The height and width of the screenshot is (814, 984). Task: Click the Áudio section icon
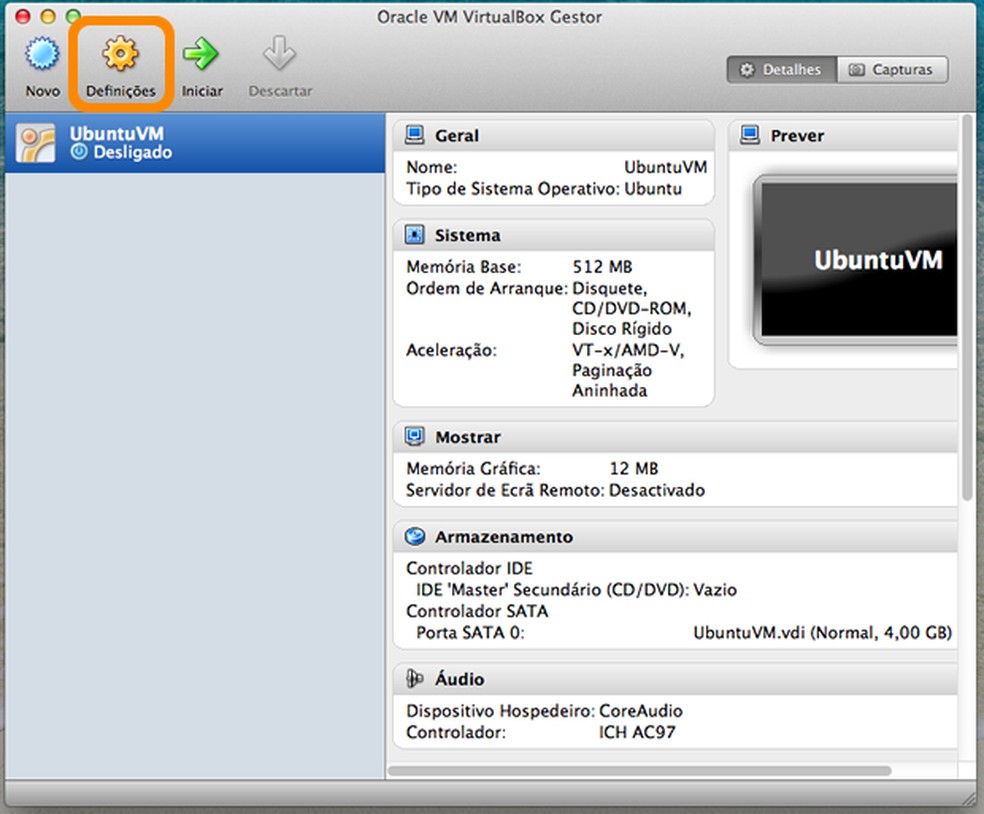[x=415, y=678]
